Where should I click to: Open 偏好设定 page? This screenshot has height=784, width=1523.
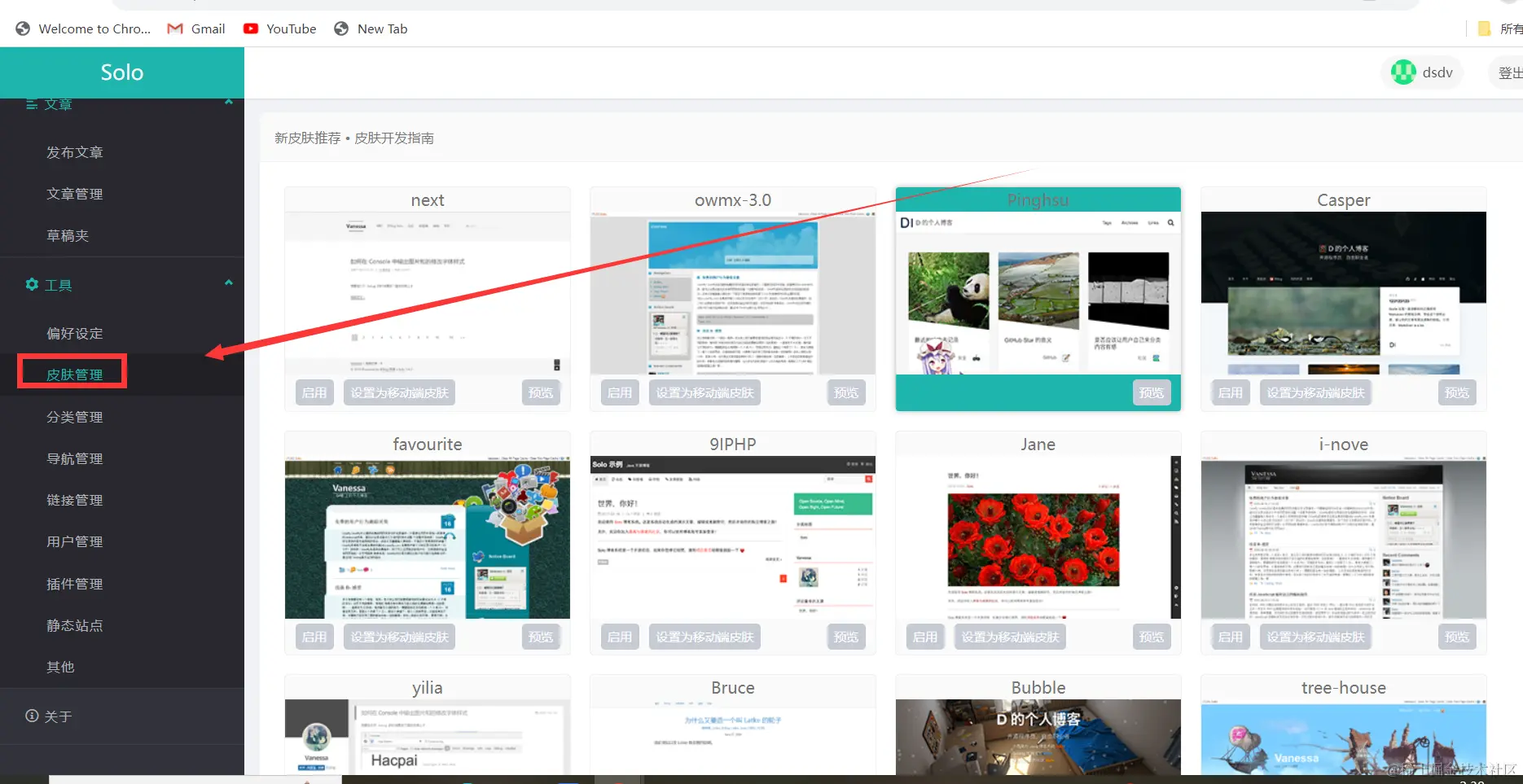[75, 333]
